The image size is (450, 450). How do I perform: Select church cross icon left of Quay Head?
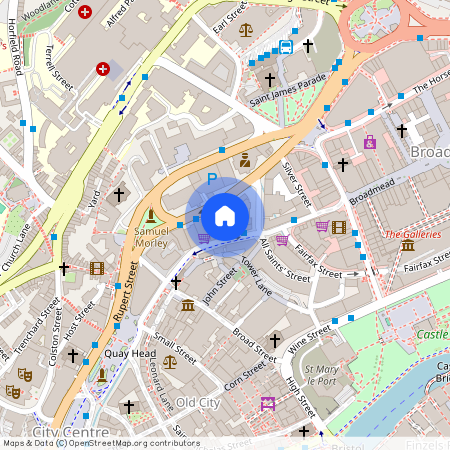pyautogui.click(x=73, y=356)
